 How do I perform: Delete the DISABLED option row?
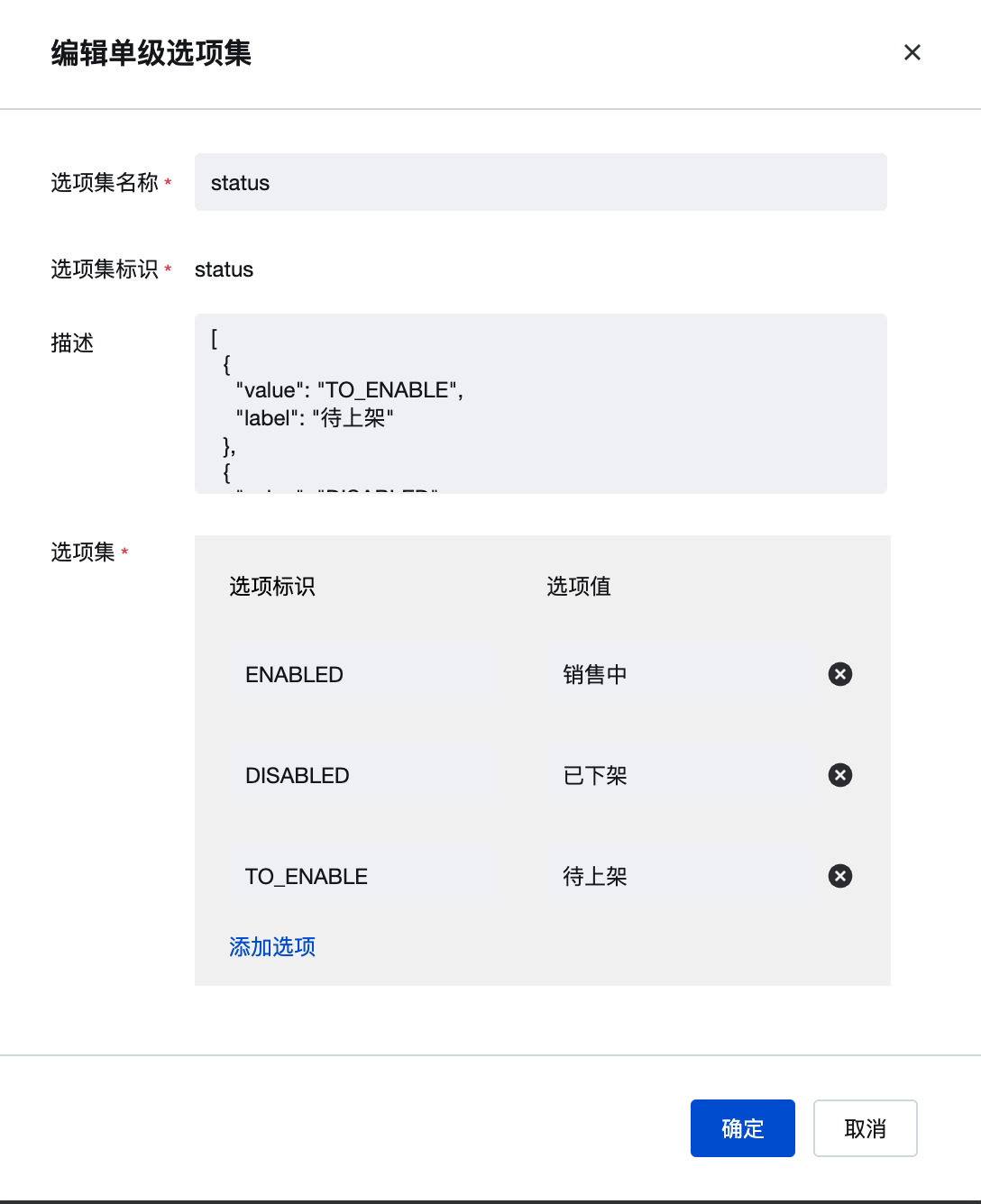pyautogui.click(x=840, y=775)
